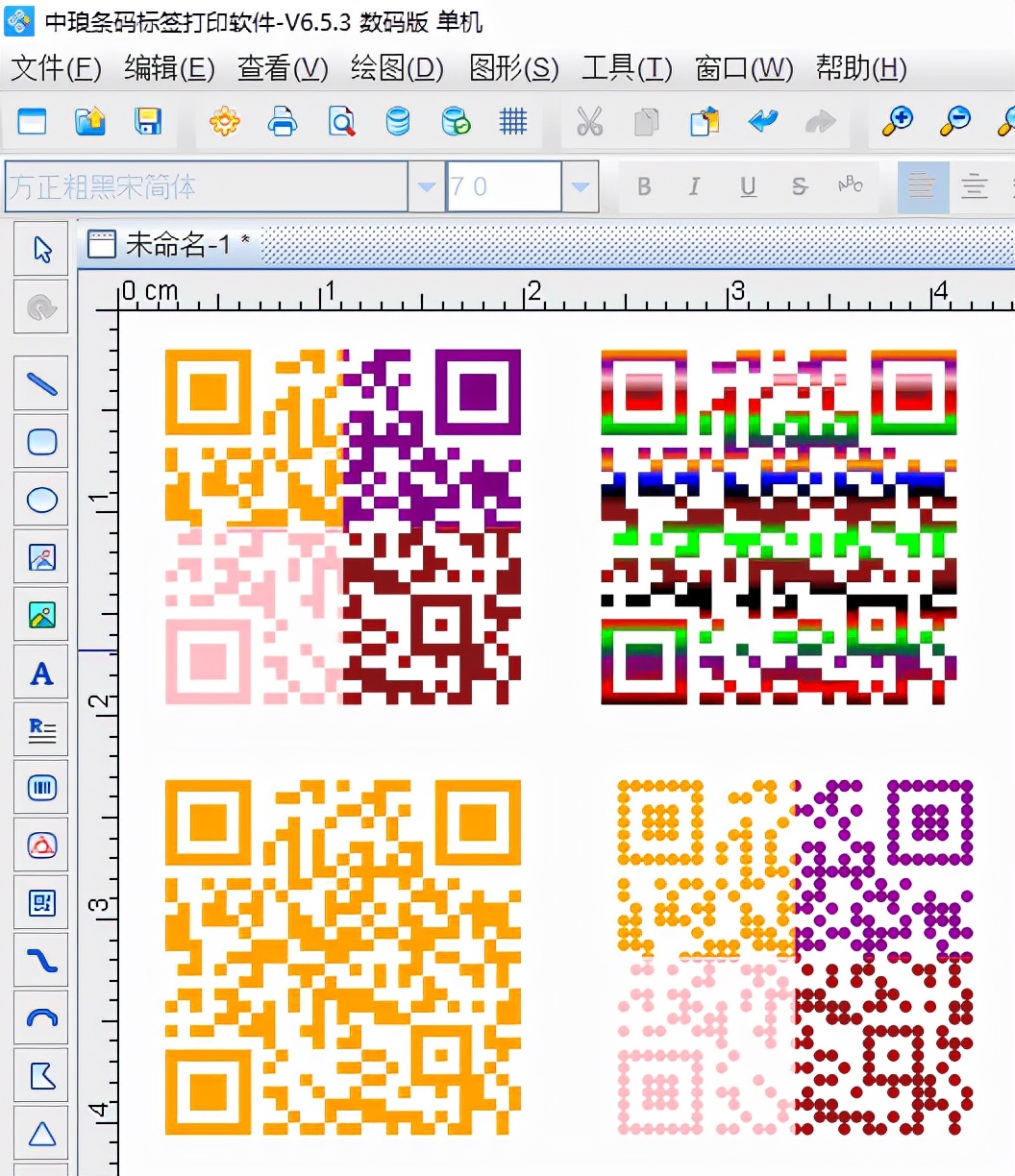Select the Barcode tool
The image size is (1015, 1176).
(41, 788)
